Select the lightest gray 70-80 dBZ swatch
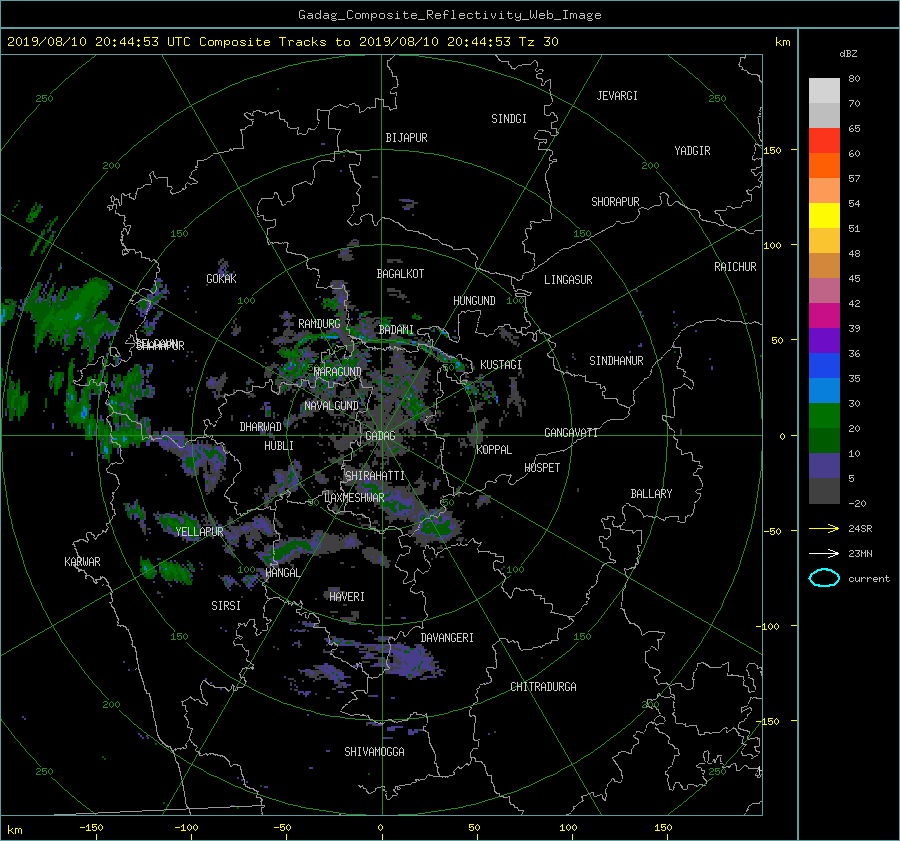 click(824, 91)
